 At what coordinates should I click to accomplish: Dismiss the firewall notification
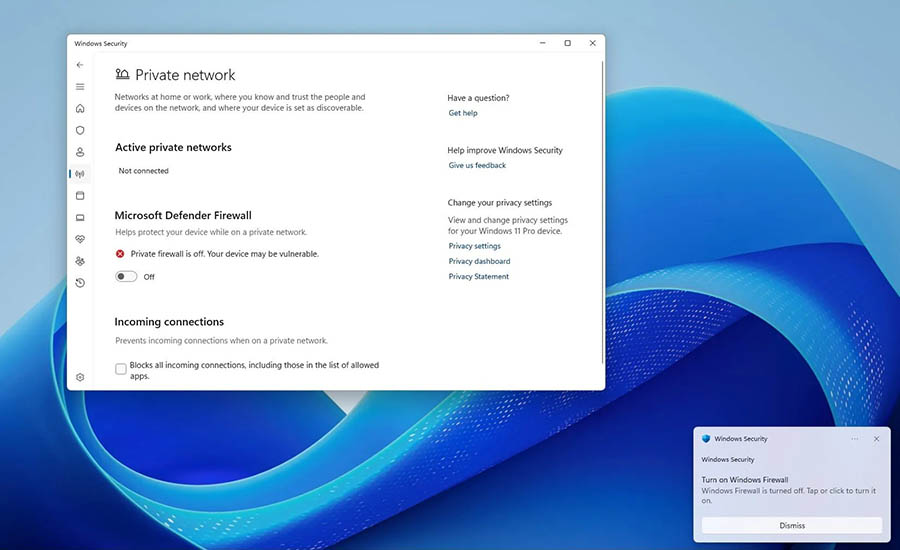(x=792, y=525)
